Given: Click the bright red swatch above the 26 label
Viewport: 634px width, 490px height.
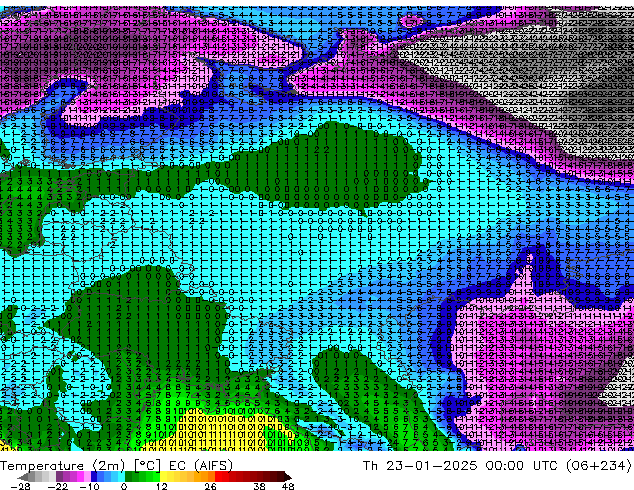Looking at the screenshot, I should 218,477.
